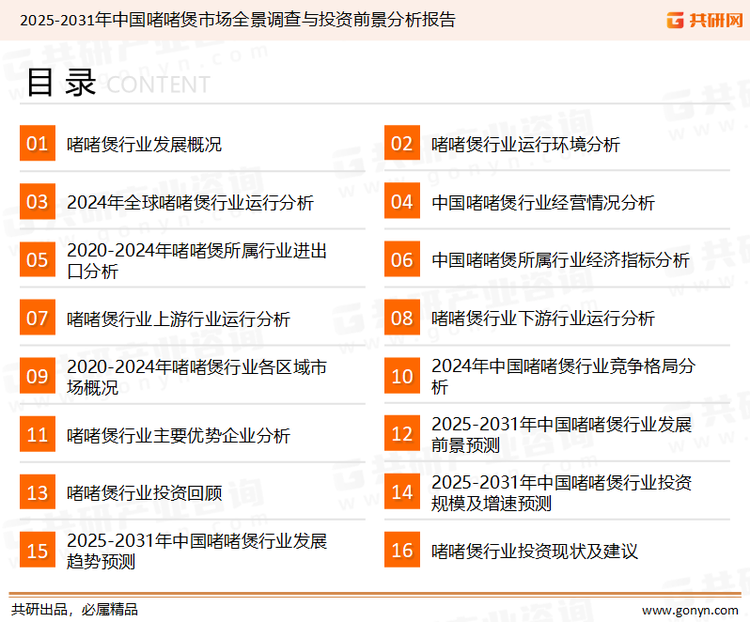Select the orange 07 chapter badge
This screenshot has width=750, height=622.
pyautogui.click(x=37, y=318)
